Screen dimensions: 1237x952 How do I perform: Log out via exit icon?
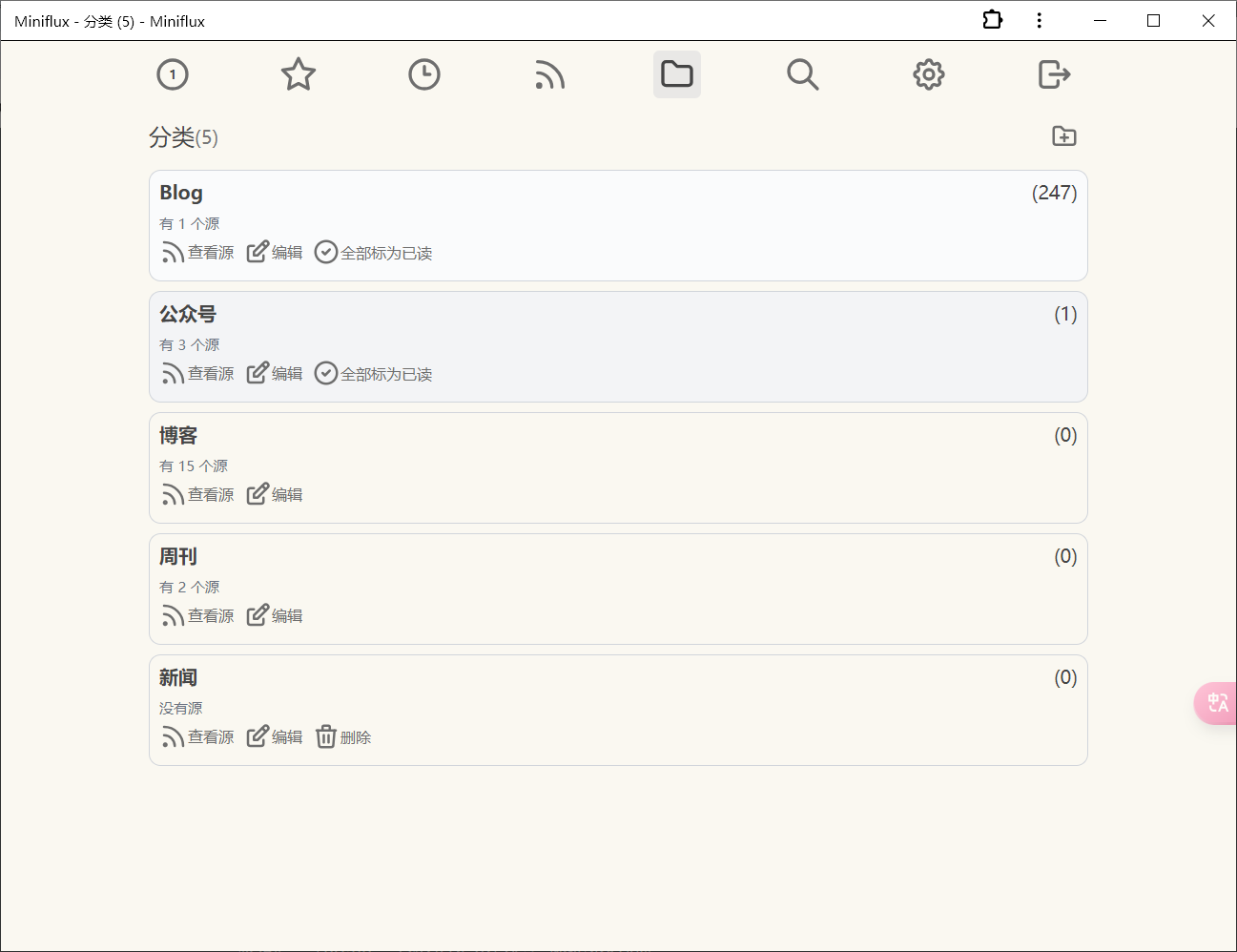[1055, 74]
